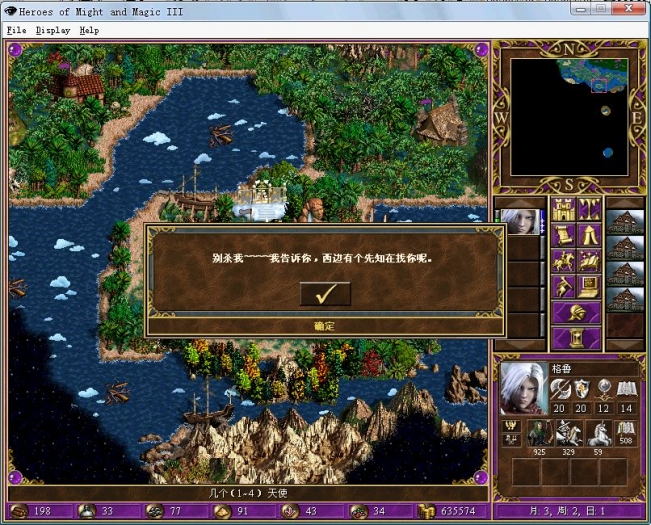Screen dimensions: 651x525
Task: Click the red-roofed house on the map
Action: tap(77, 88)
